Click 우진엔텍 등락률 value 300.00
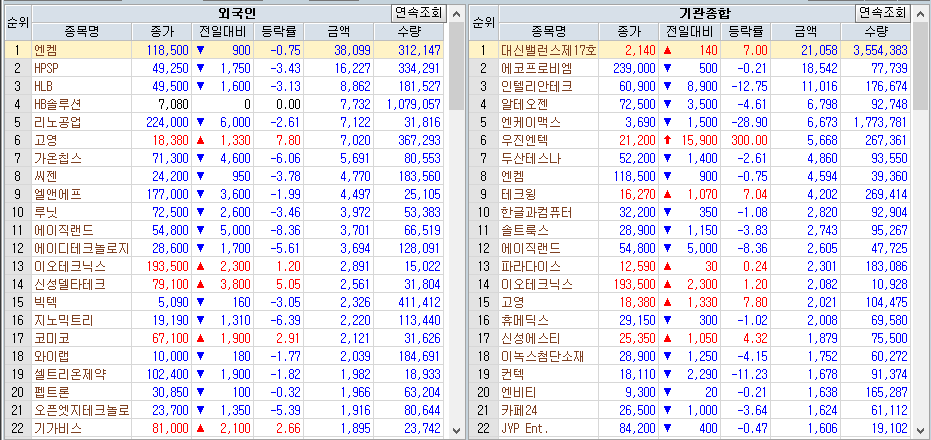The height and width of the screenshot is (440, 931). tap(748, 140)
